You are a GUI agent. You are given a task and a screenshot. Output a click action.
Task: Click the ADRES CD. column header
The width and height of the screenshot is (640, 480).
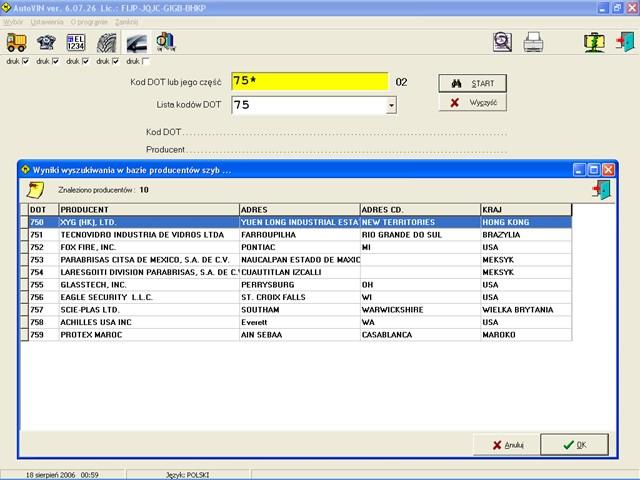[420, 210]
